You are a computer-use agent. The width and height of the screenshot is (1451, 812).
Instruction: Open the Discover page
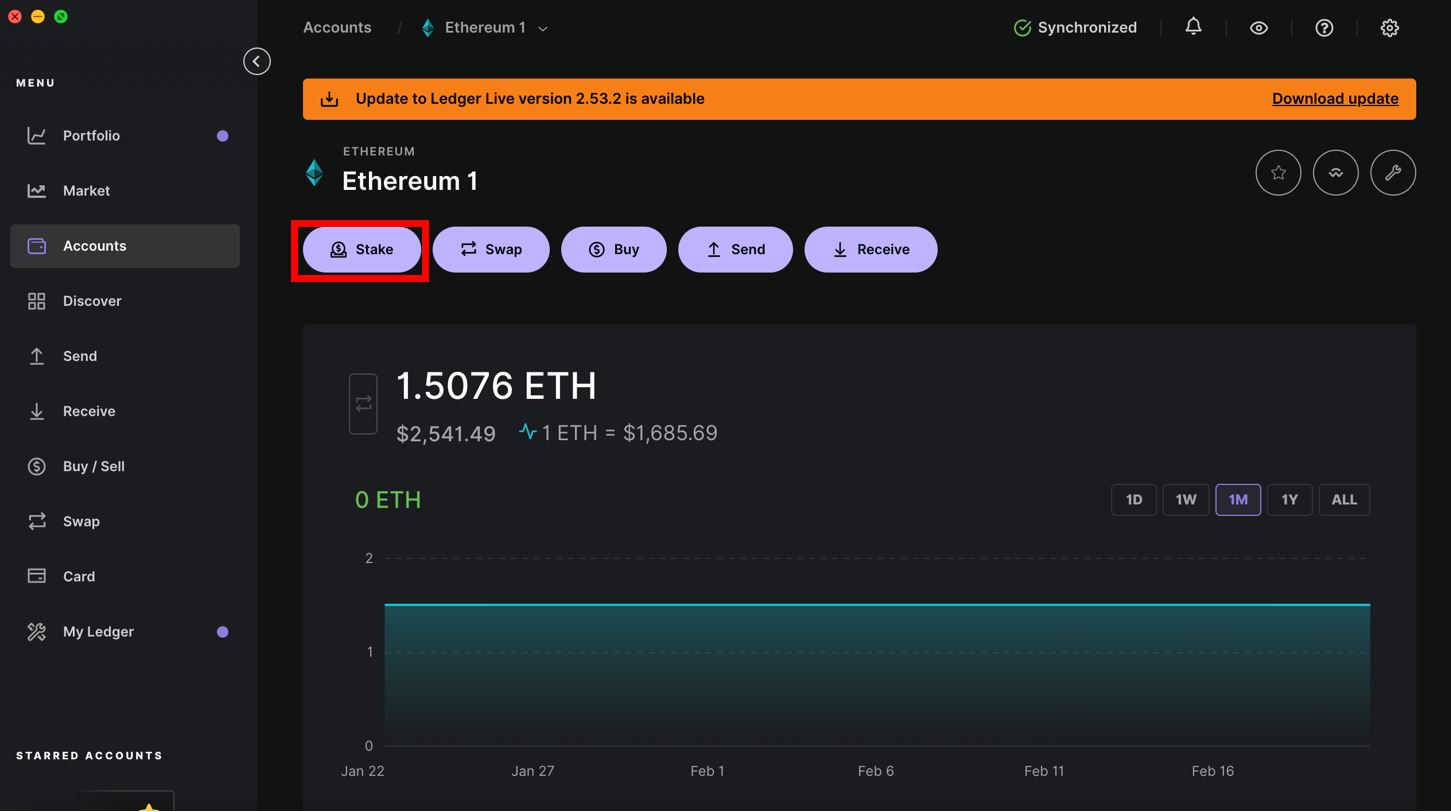tap(125, 301)
